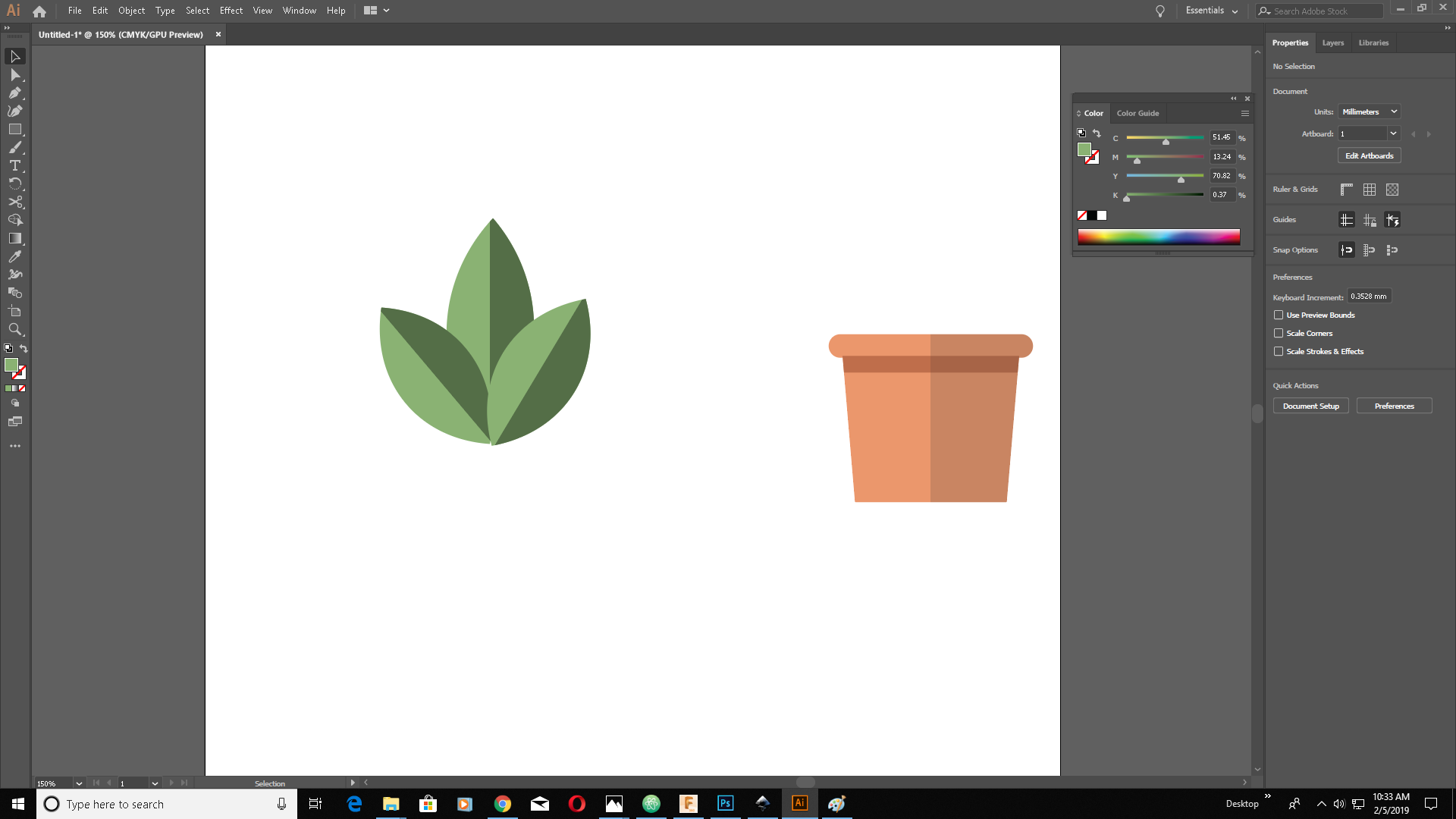Select the Type tool
Image resolution: width=1456 pixels, height=819 pixels.
pos(14,166)
